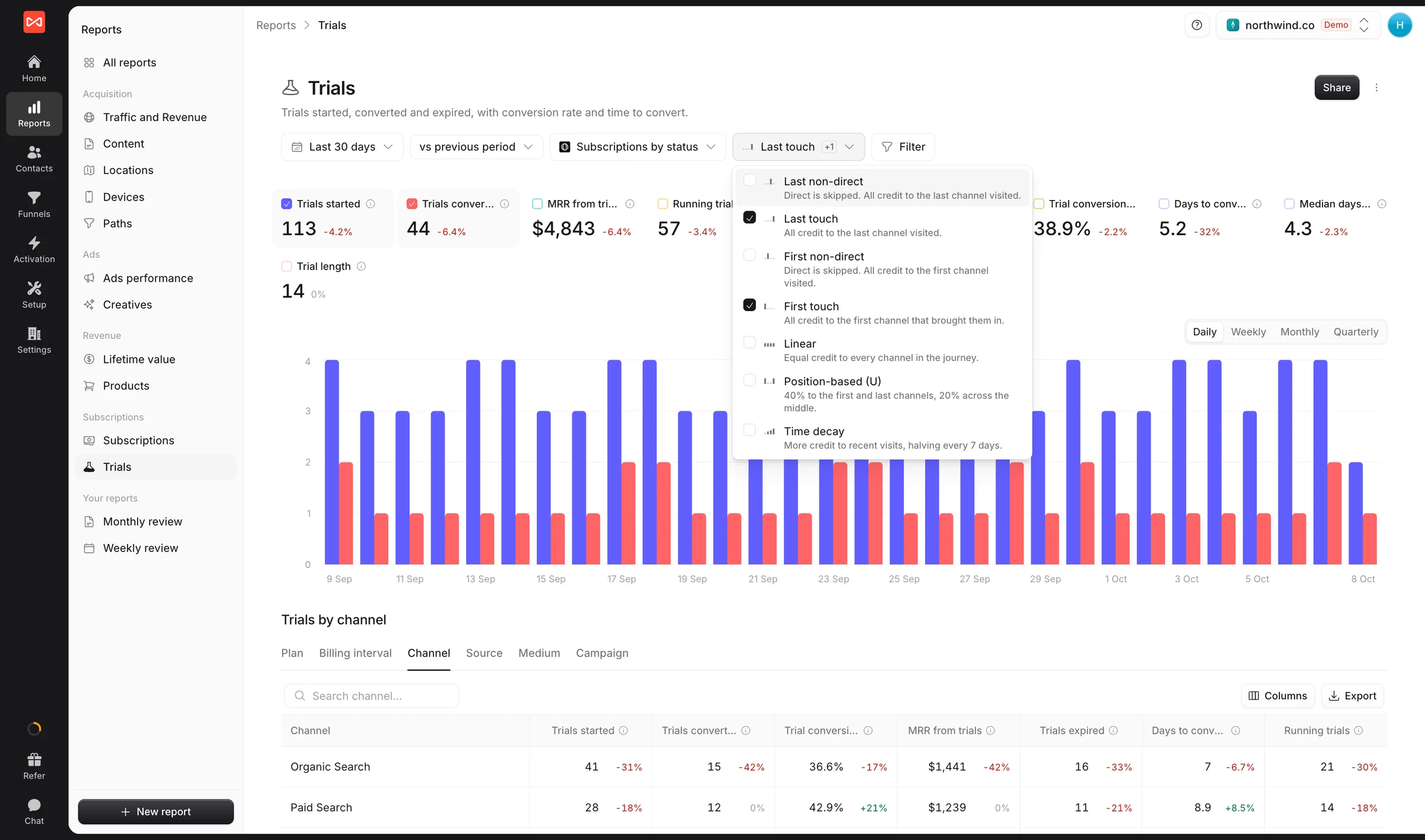Open Traffic and Revenue report

pos(155,117)
